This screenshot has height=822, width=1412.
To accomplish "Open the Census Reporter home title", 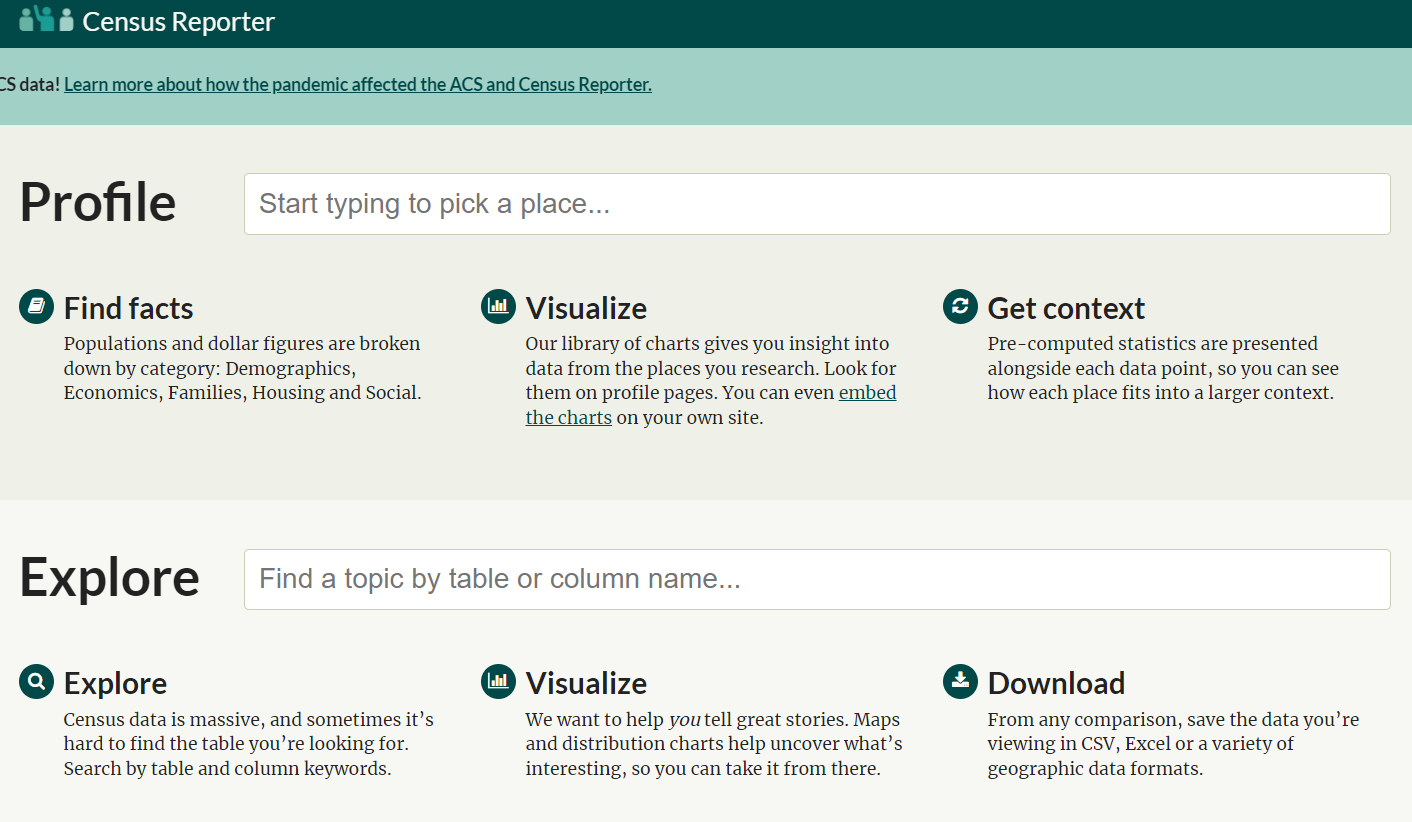I will tap(178, 22).
